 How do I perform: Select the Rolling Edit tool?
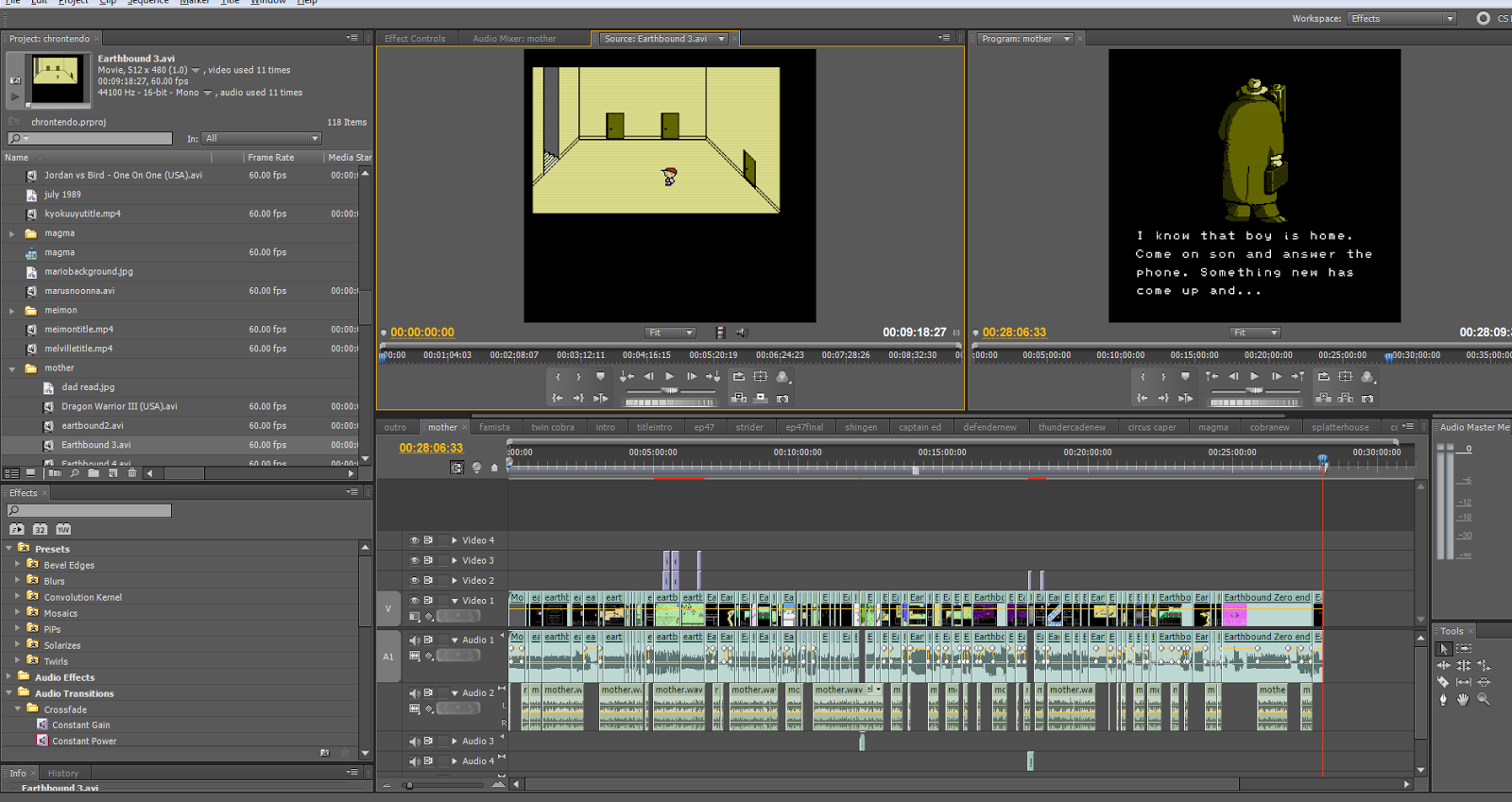(x=1464, y=666)
